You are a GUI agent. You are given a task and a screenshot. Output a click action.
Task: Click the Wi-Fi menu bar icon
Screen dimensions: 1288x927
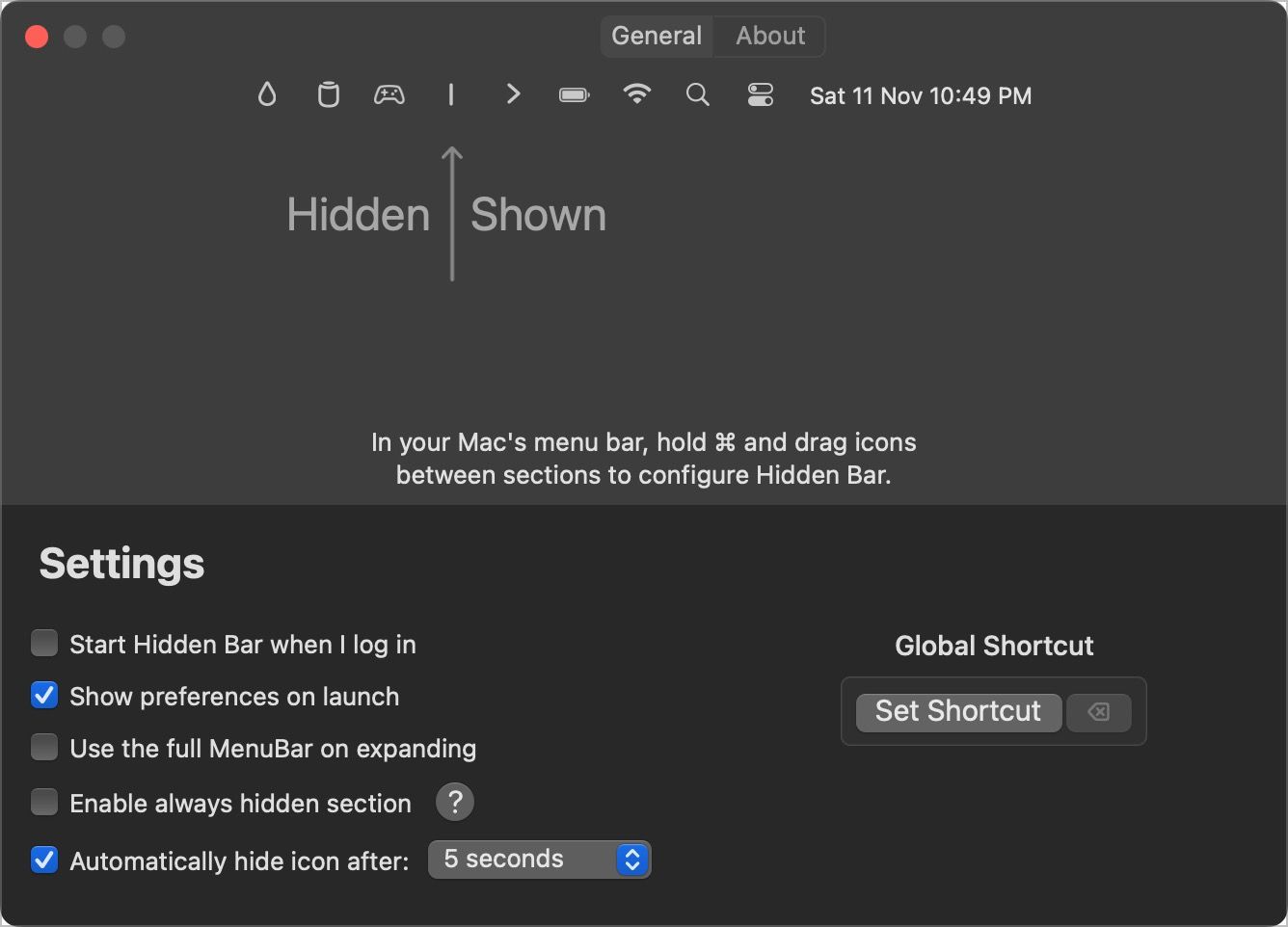[x=636, y=94]
